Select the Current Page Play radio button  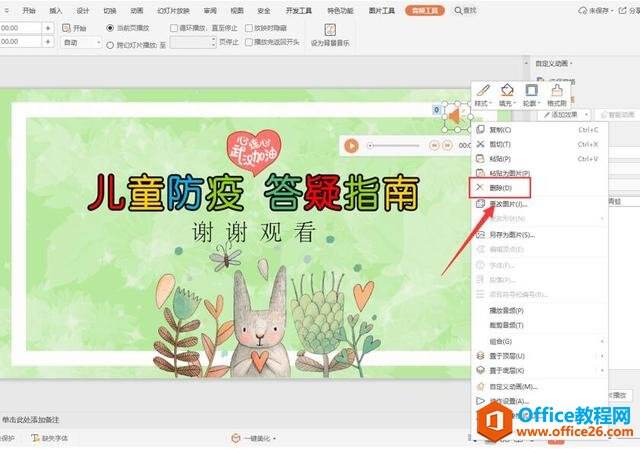[110, 28]
